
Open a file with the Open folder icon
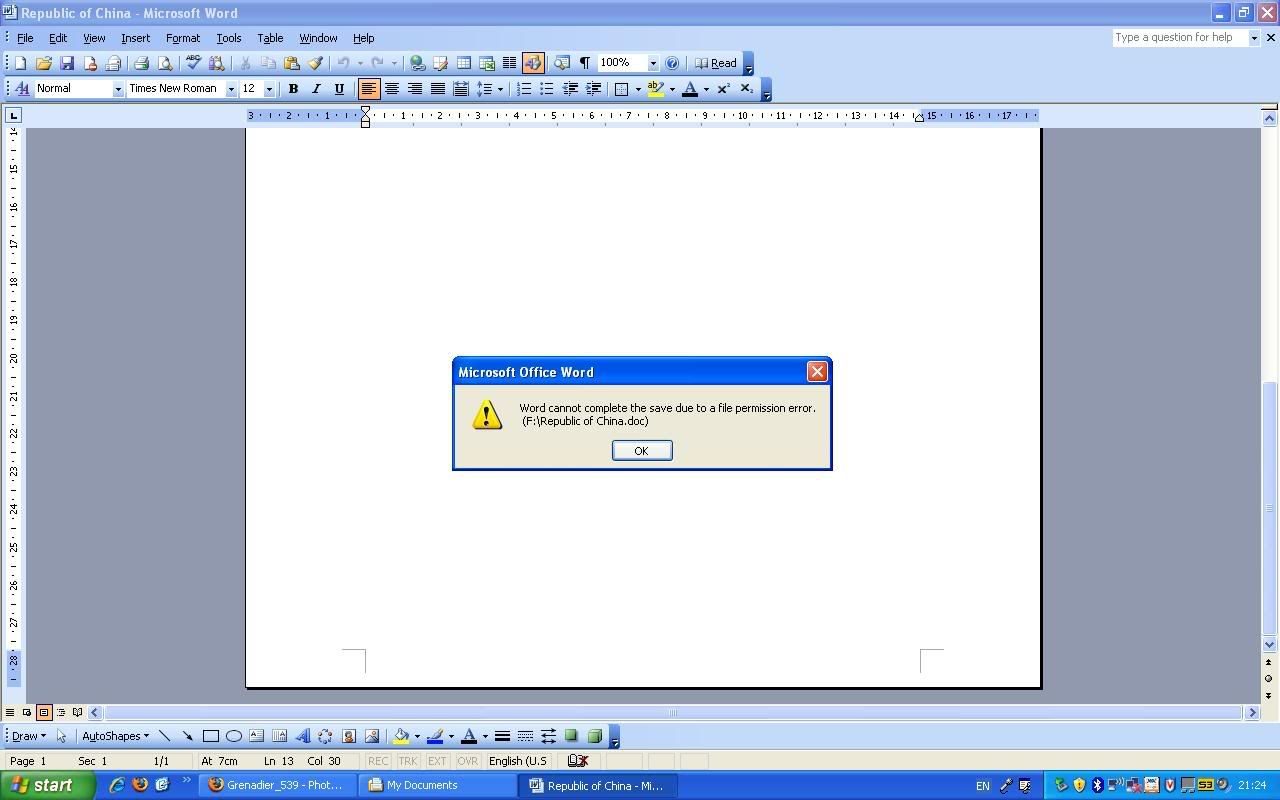point(43,63)
